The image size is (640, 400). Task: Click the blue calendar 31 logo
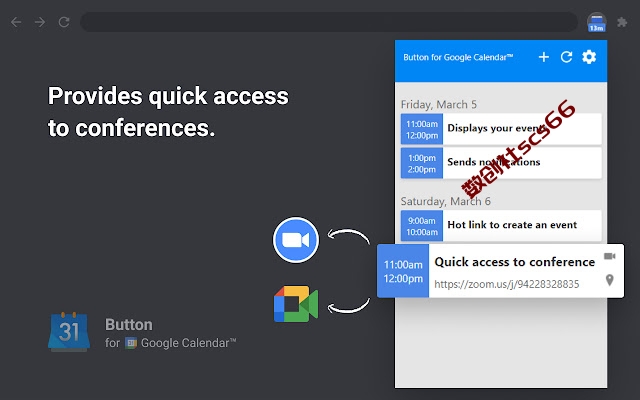click(69, 331)
